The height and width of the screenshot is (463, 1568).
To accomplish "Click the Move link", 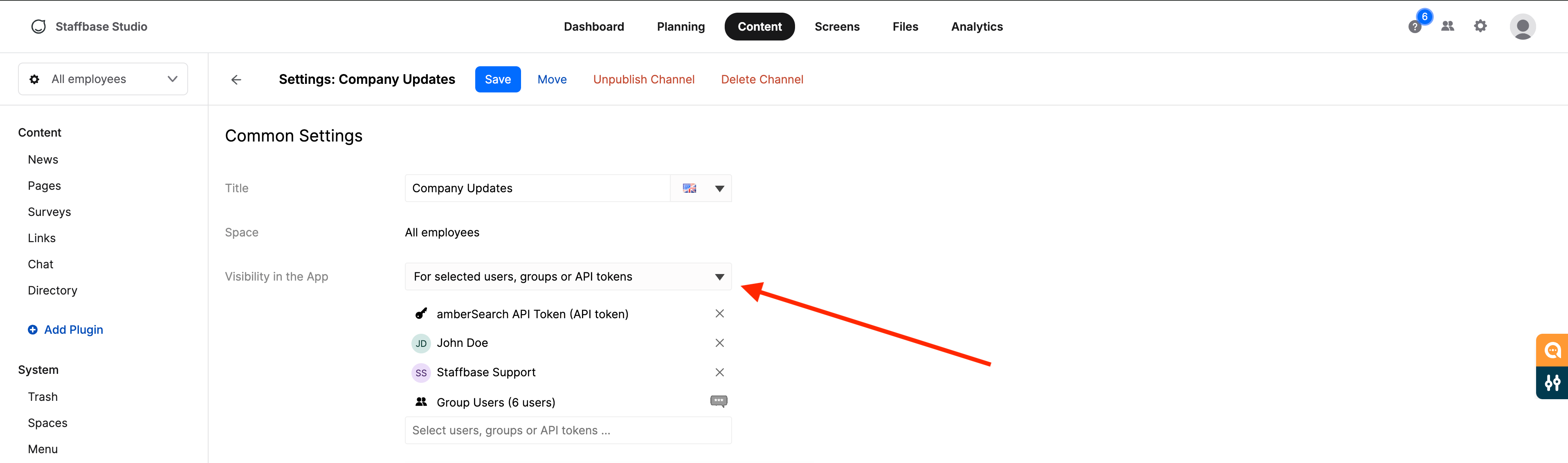I will pyautogui.click(x=551, y=80).
